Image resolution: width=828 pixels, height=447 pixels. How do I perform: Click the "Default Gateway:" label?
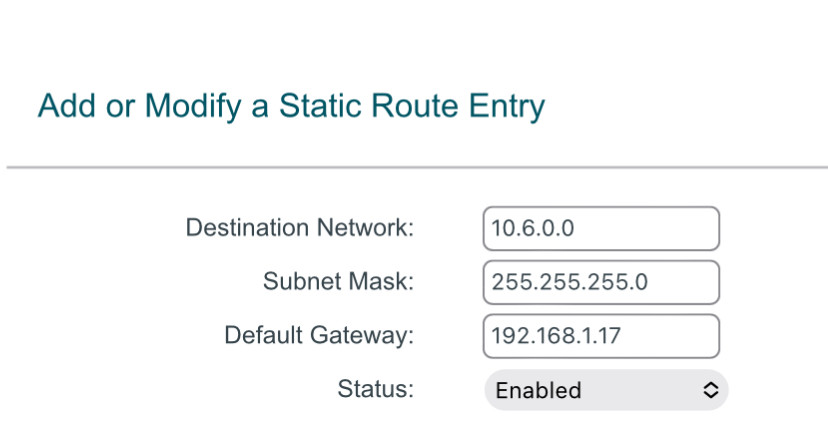(318, 336)
